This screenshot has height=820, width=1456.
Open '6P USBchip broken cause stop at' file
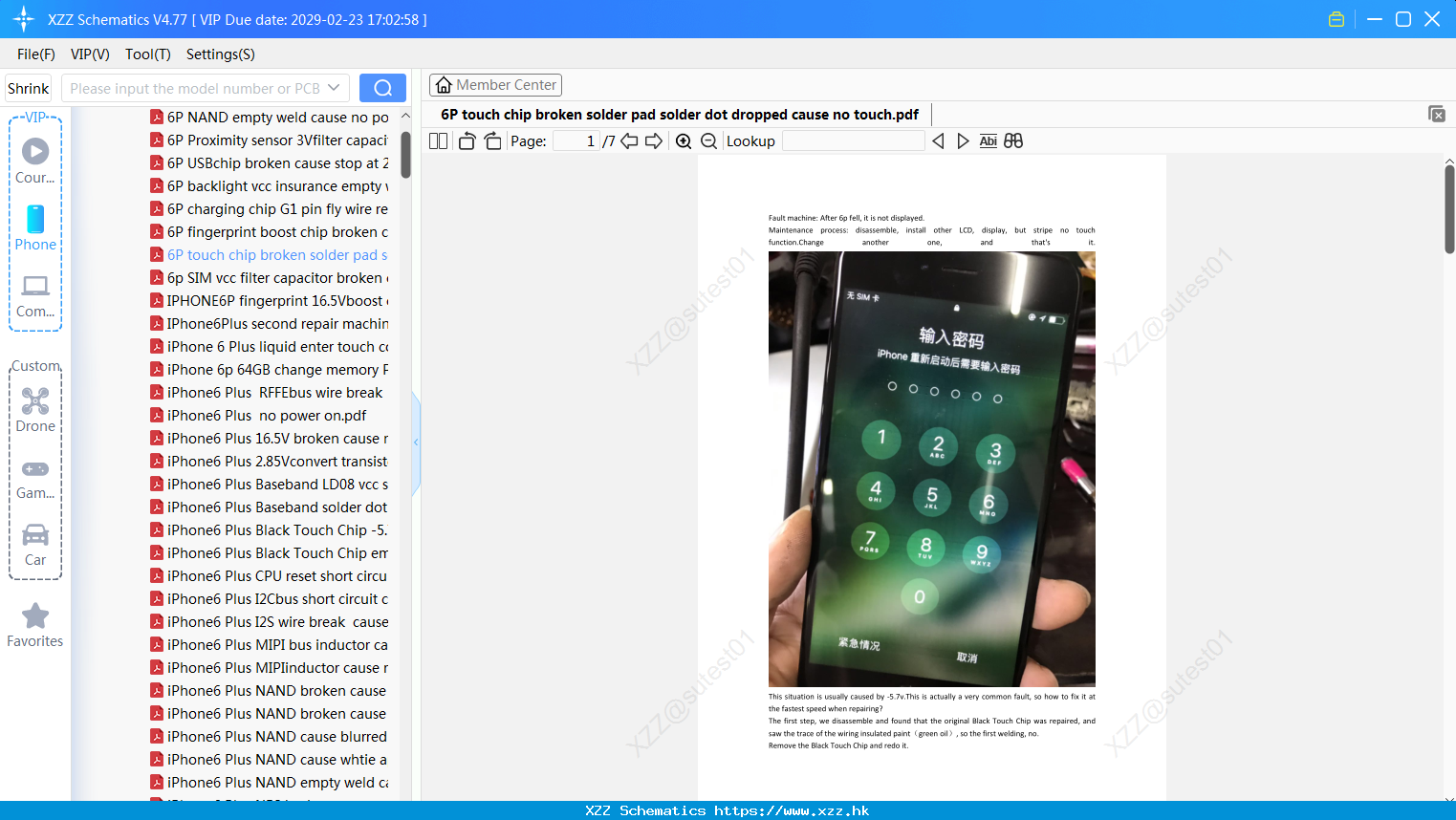point(270,163)
